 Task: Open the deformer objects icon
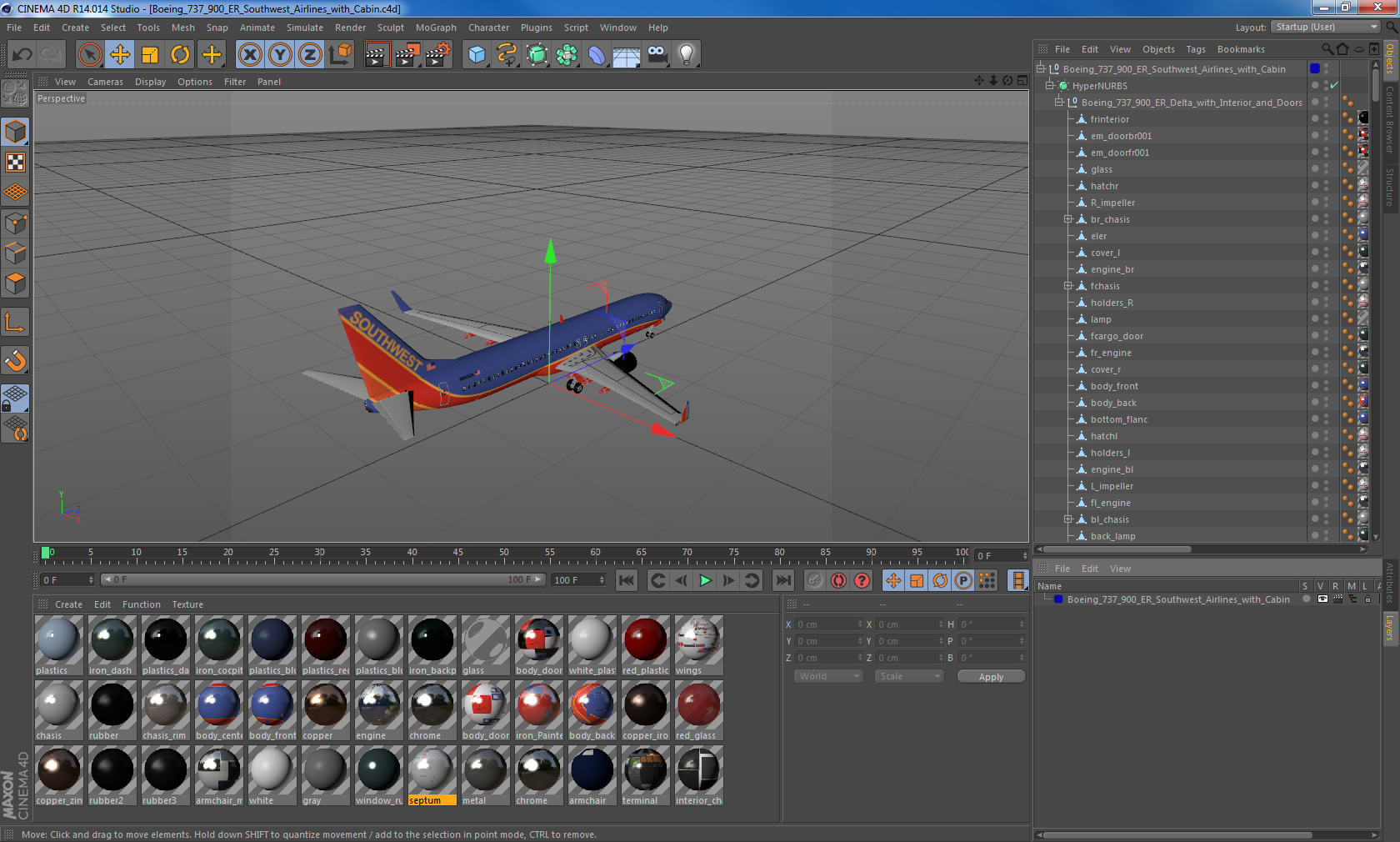coord(597,55)
